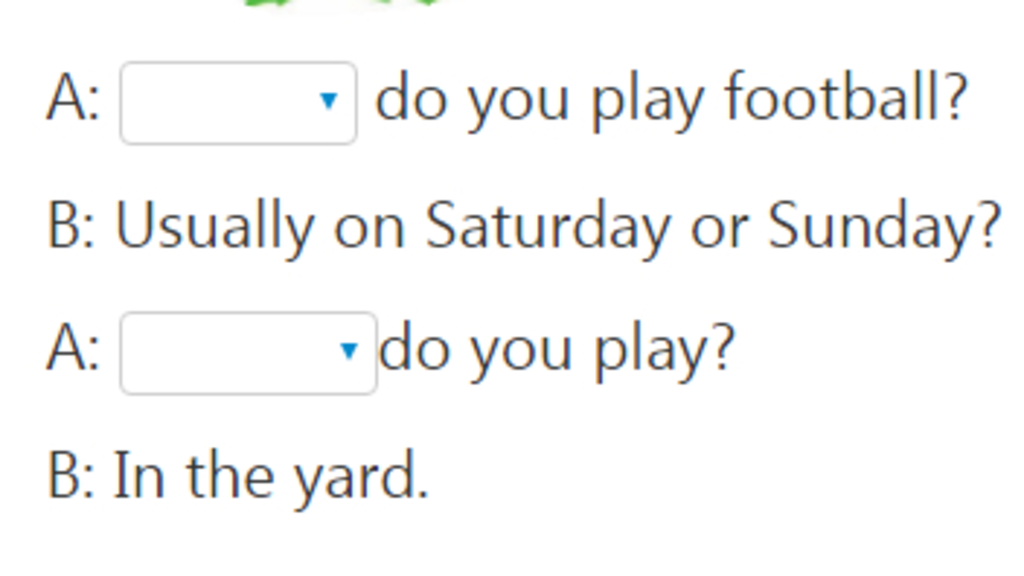Click the answer line "B: In the yard."

[238, 478]
